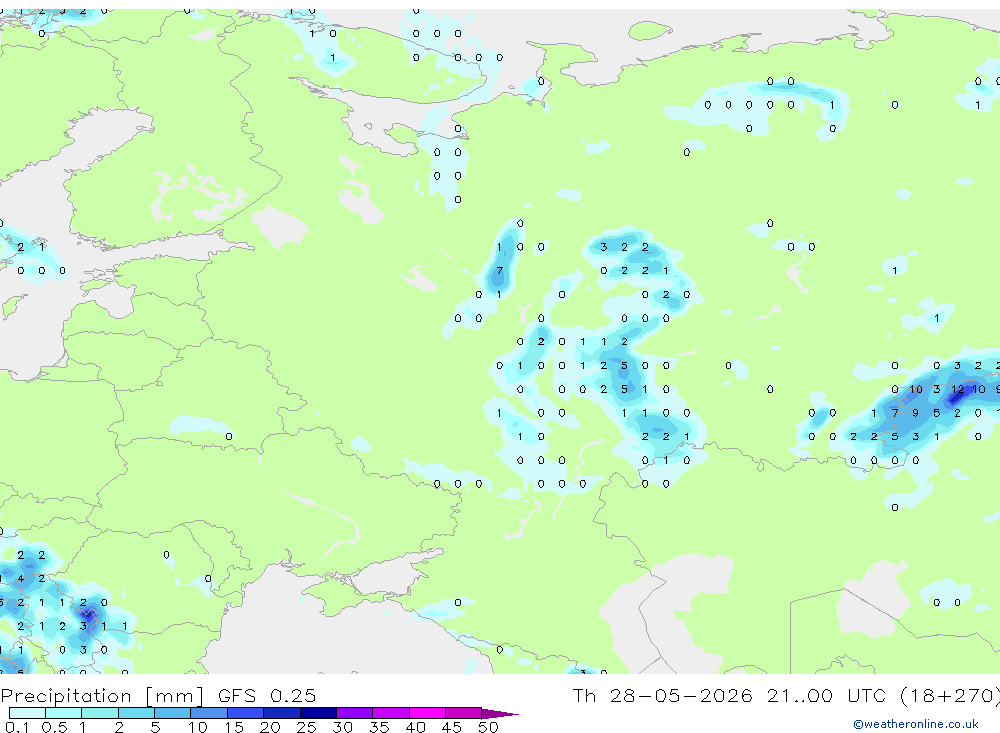The width and height of the screenshot is (1000, 733).
Task: Click the '40' legend scale label
Action: [415, 727]
